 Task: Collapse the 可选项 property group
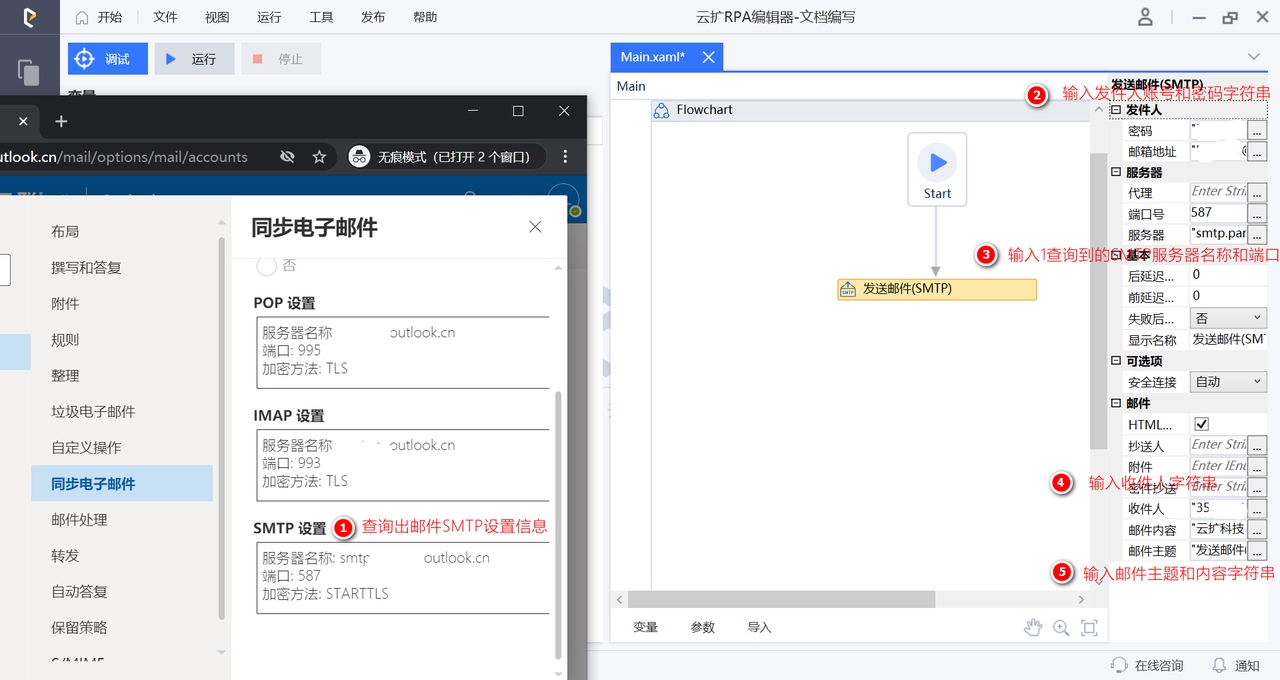[1116, 361]
